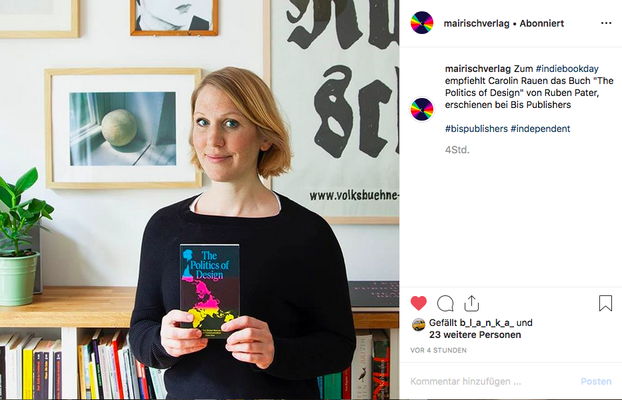Open the mairischverlag username in the header
622x400 pixels.
click(476, 23)
